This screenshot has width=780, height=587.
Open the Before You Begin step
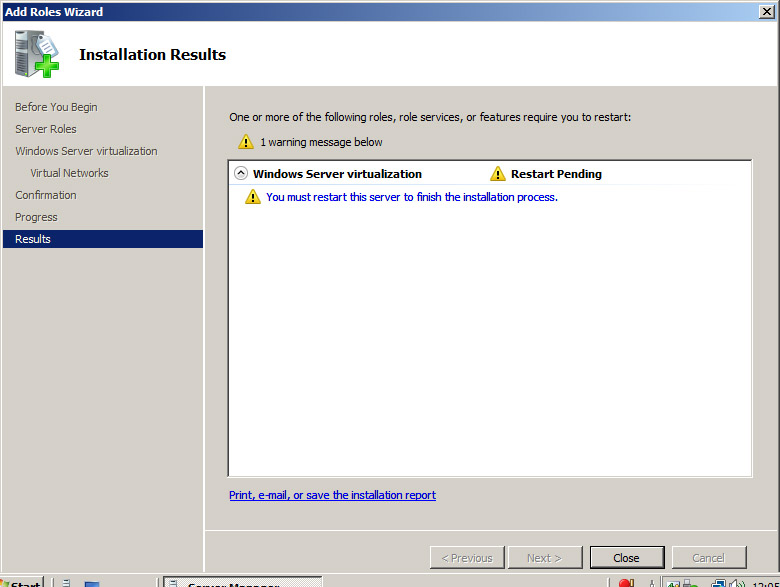(x=56, y=107)
